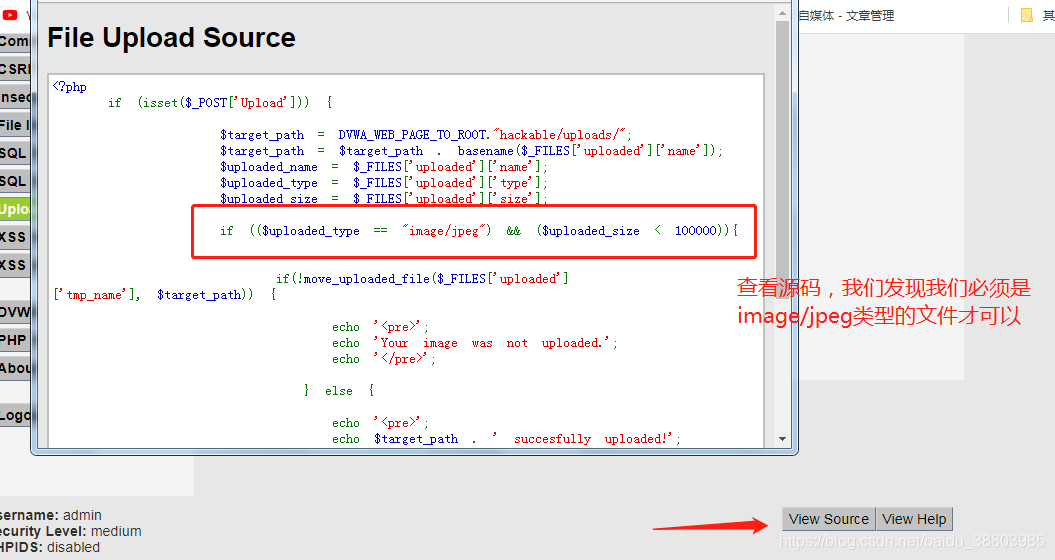Click the move_uploaded_file code line

point(423,279)
